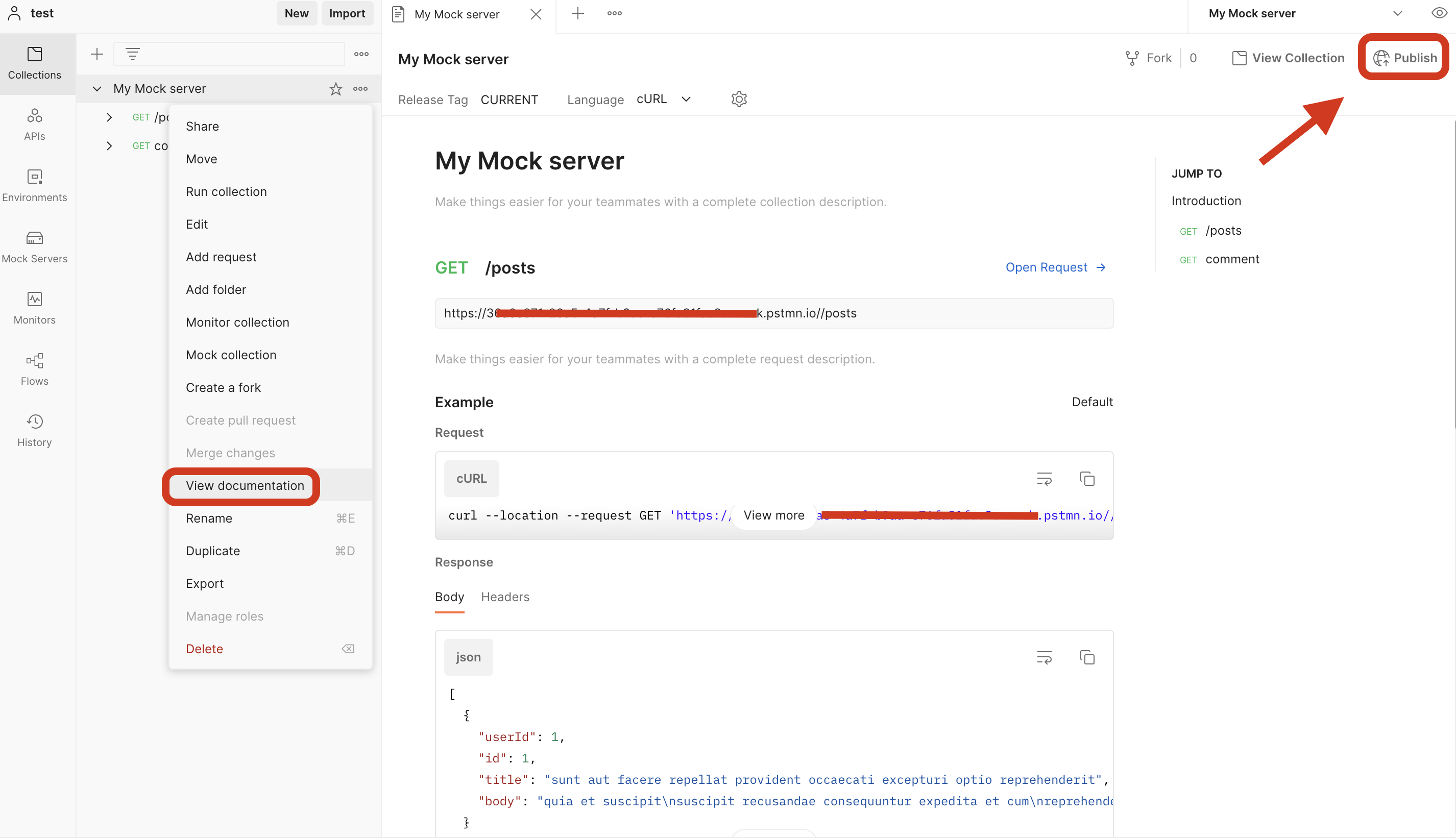The width and height of the screenshot is (1456, 840).
Task: Click the environment quick look eye icon
Action: (x=1439, y=13)
